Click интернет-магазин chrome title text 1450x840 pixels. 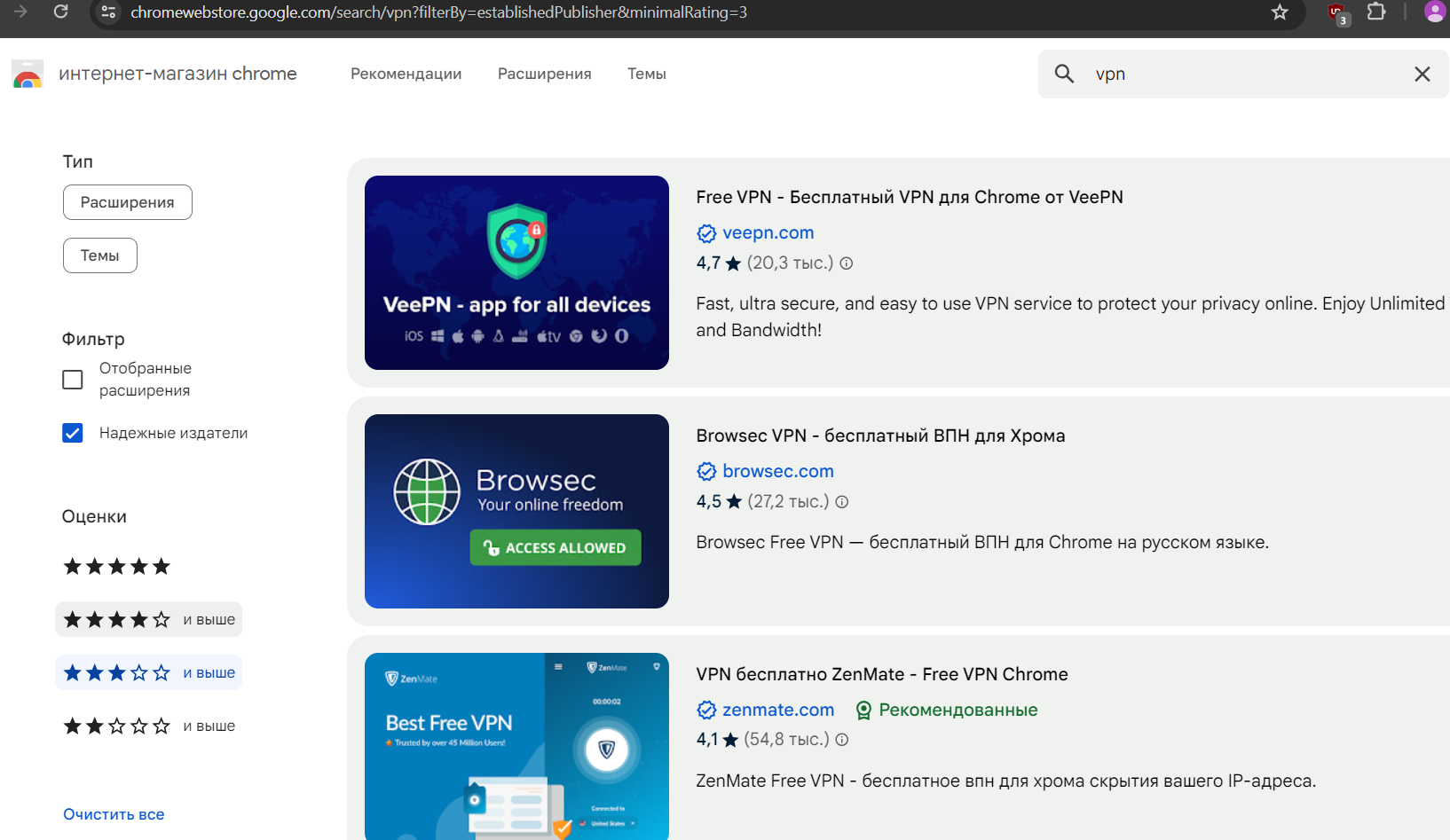click(177, 74)
